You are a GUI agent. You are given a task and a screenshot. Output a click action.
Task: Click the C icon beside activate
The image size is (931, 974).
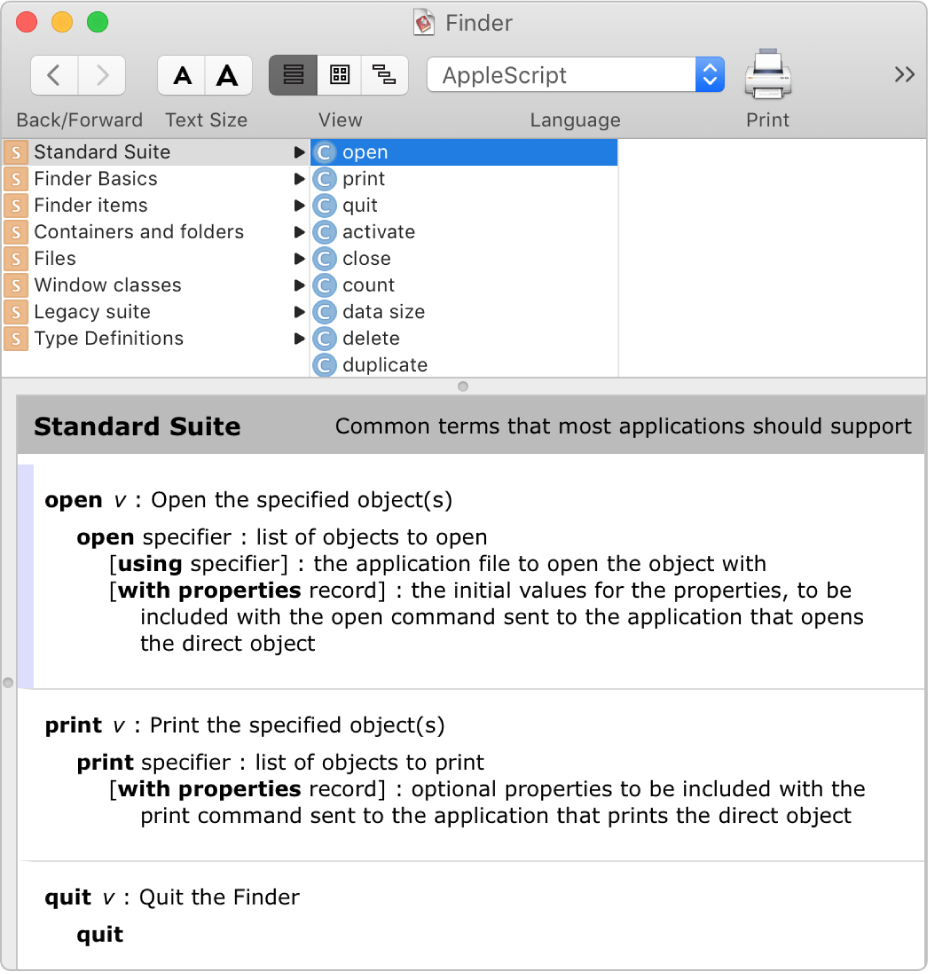pos(324,232)
